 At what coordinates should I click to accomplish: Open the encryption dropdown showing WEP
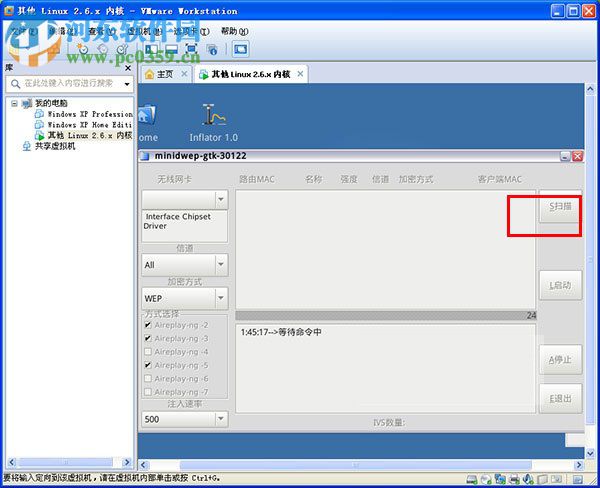pos(185,298)
